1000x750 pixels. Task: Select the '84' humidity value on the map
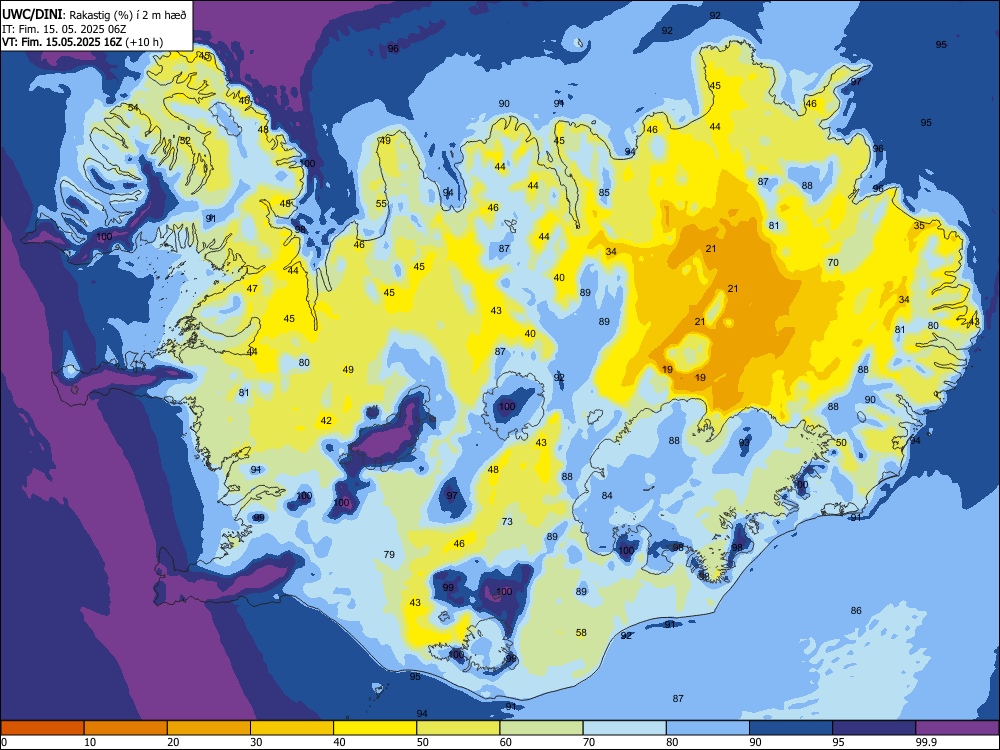tap(607, 496)
